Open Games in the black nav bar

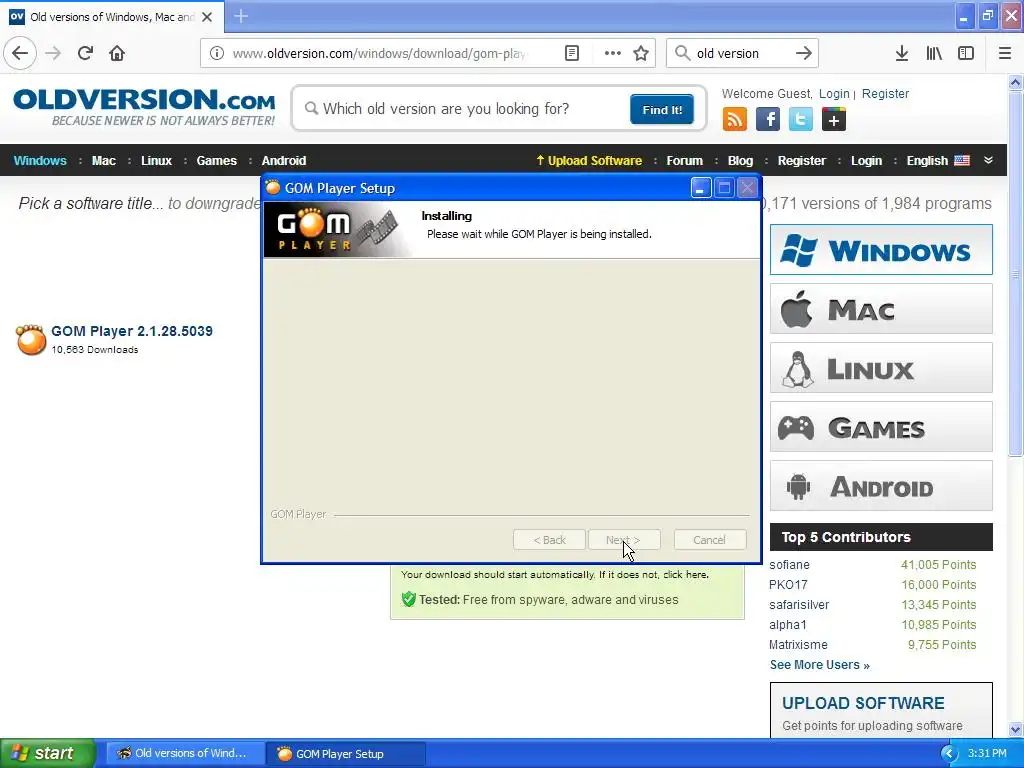(x=216, y=161)
